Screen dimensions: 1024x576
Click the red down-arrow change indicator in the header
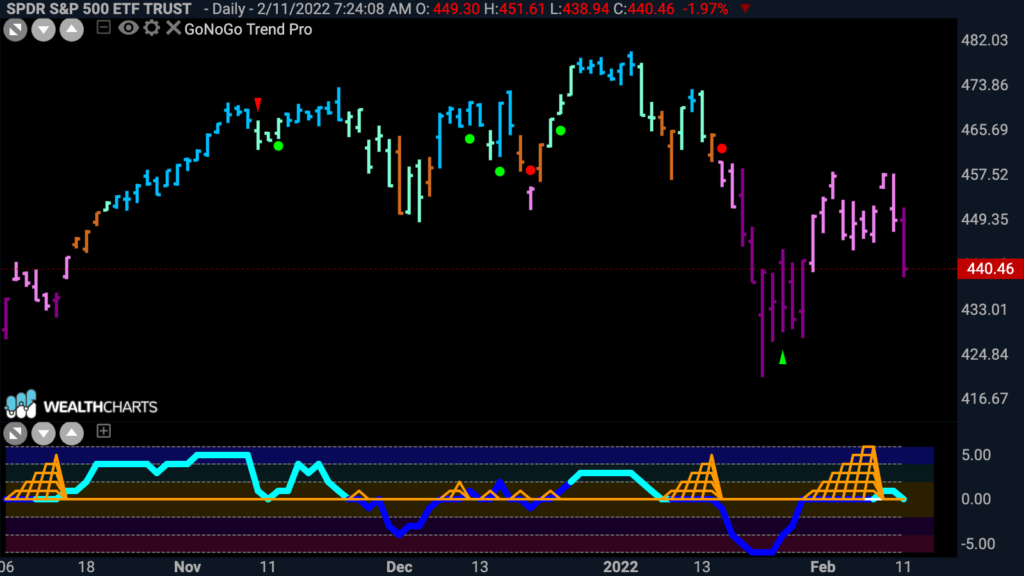pos(745,9)
